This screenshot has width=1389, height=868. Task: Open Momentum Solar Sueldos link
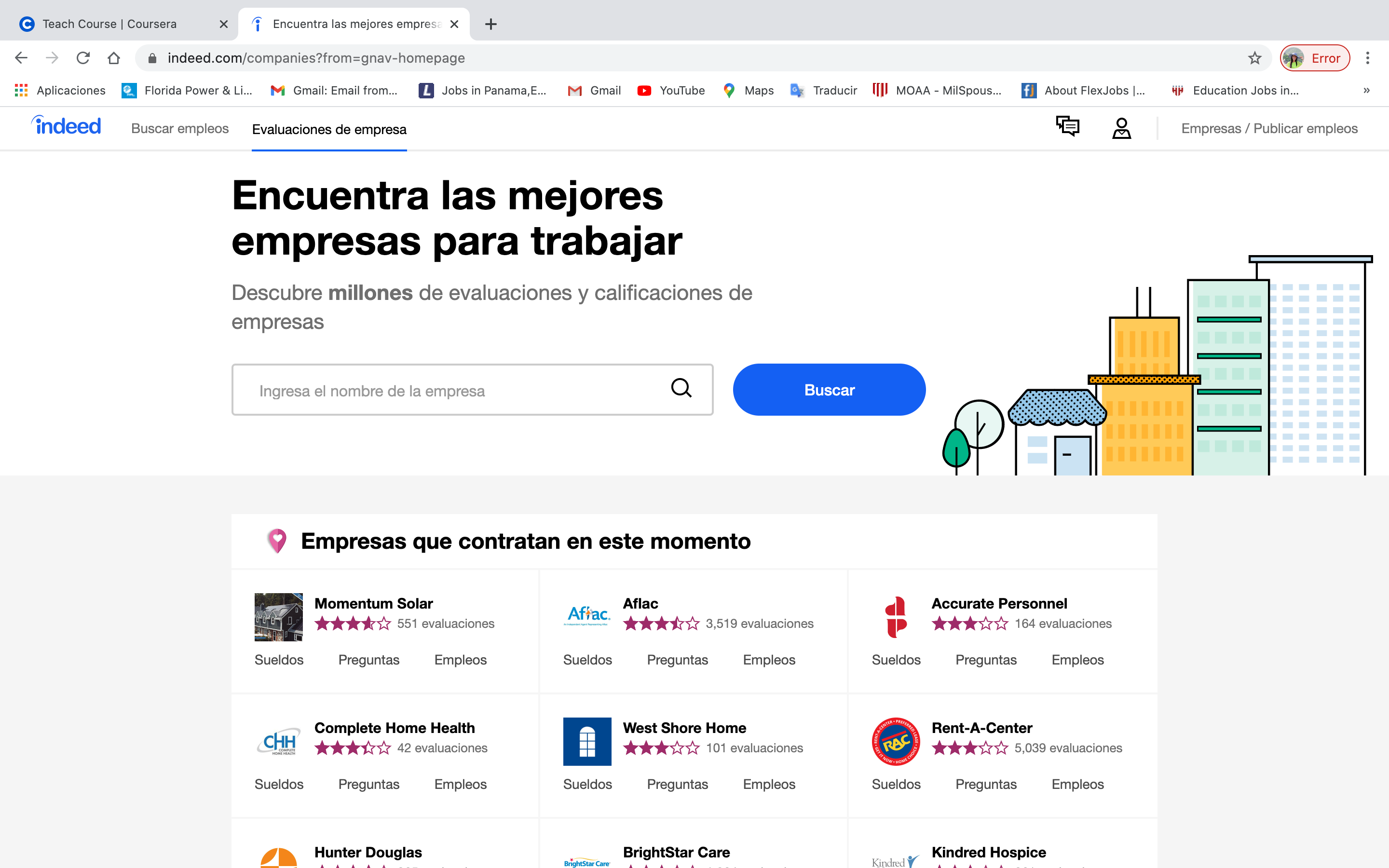(279, 660)
